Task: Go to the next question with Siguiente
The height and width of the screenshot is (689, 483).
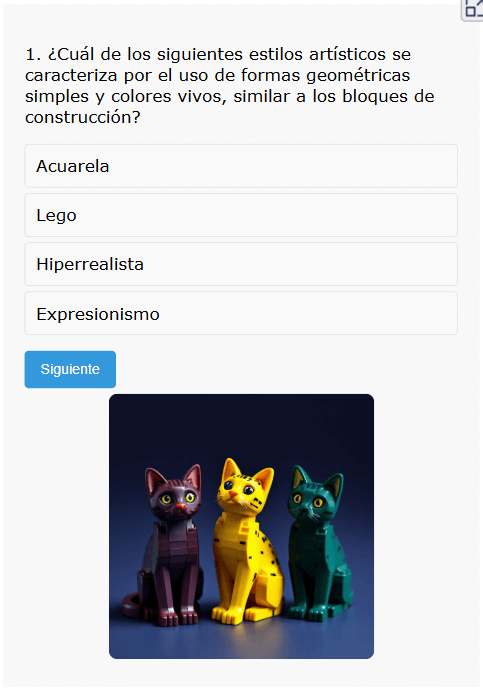Action: [70, 370]
